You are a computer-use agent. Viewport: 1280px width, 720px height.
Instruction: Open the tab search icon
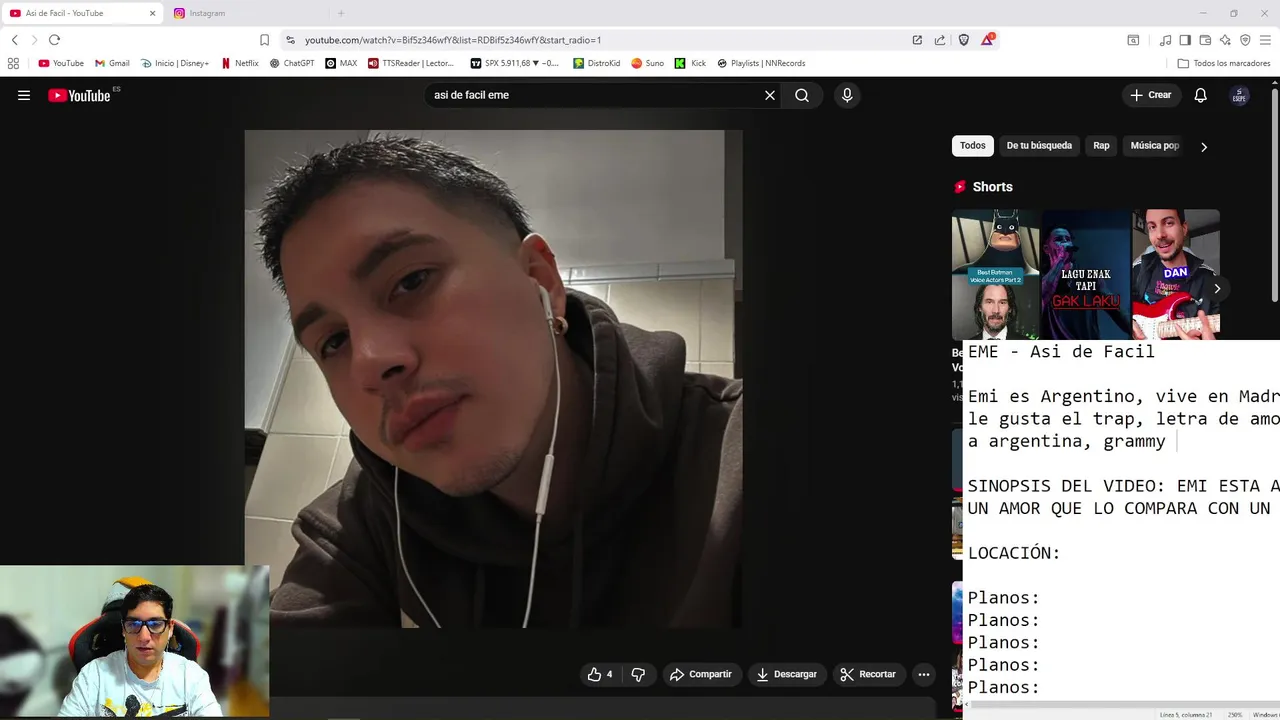pos(1133,40)
